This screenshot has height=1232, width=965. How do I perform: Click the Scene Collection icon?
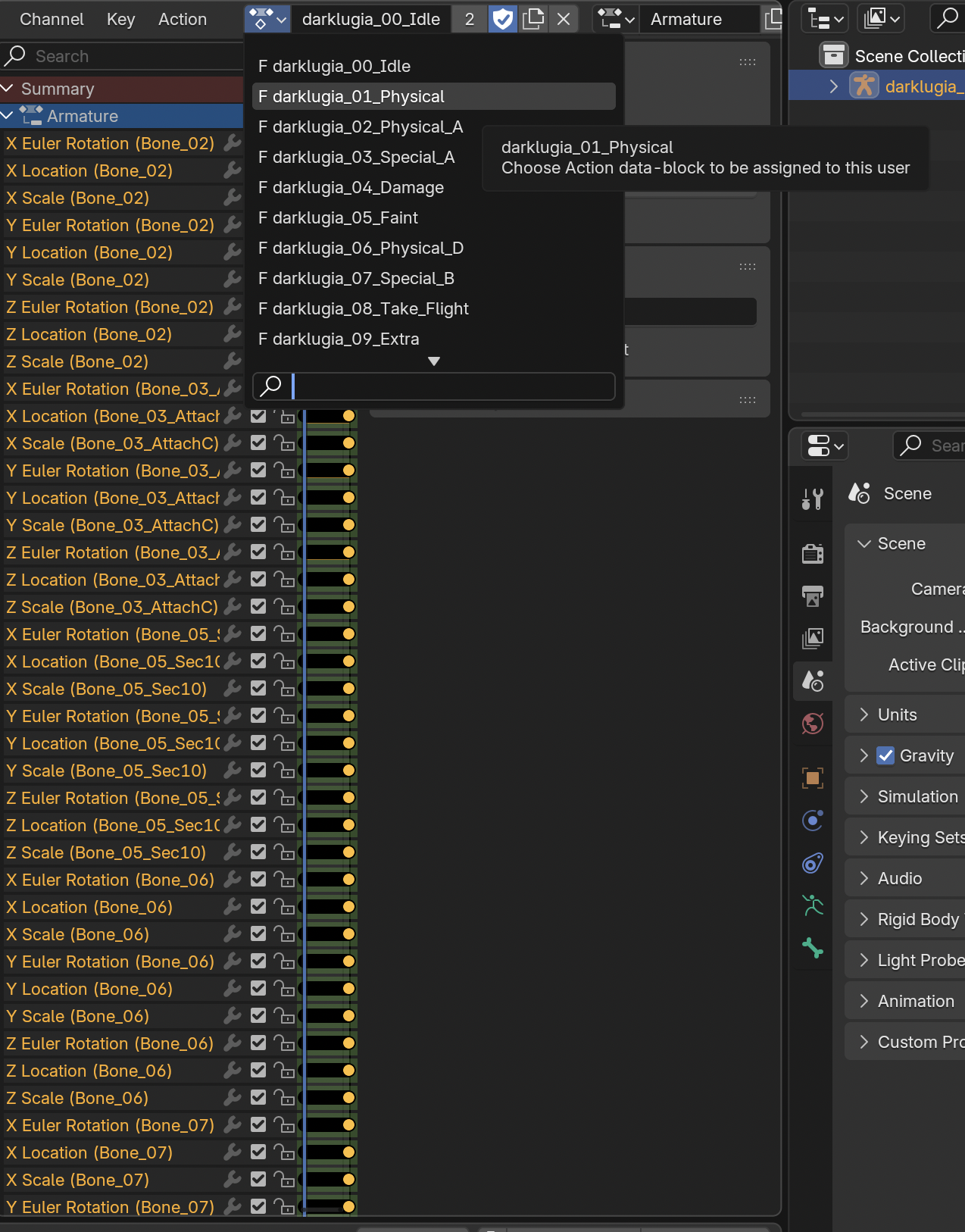[833, 55]
